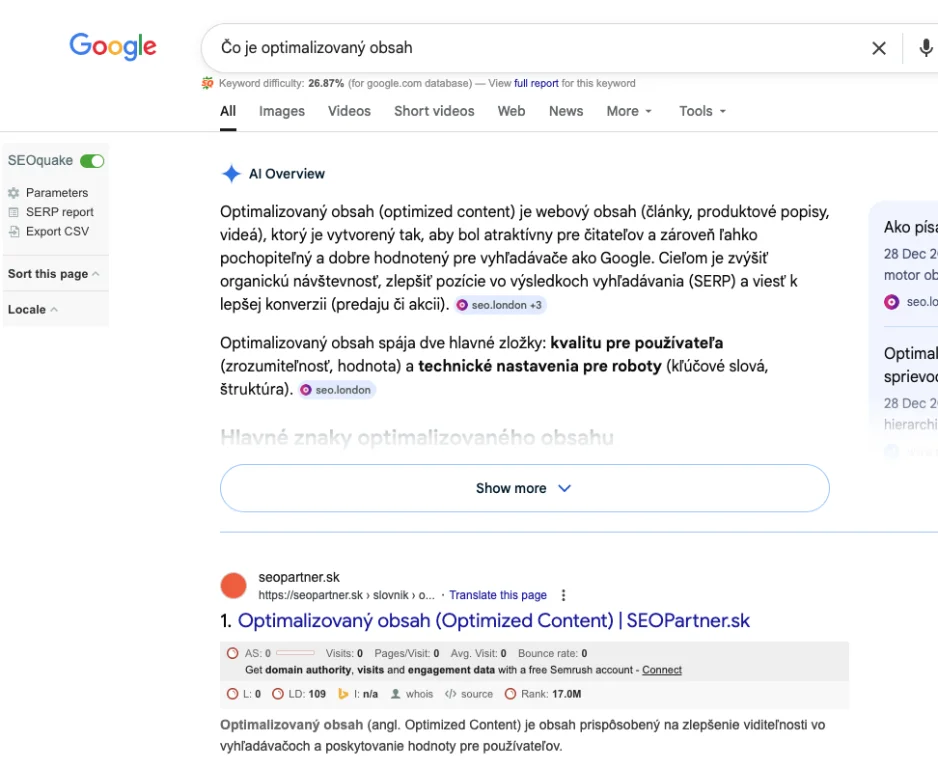Click the SERP report icon
The width and height of the screenshot is (938, 768).
(14, 212)
